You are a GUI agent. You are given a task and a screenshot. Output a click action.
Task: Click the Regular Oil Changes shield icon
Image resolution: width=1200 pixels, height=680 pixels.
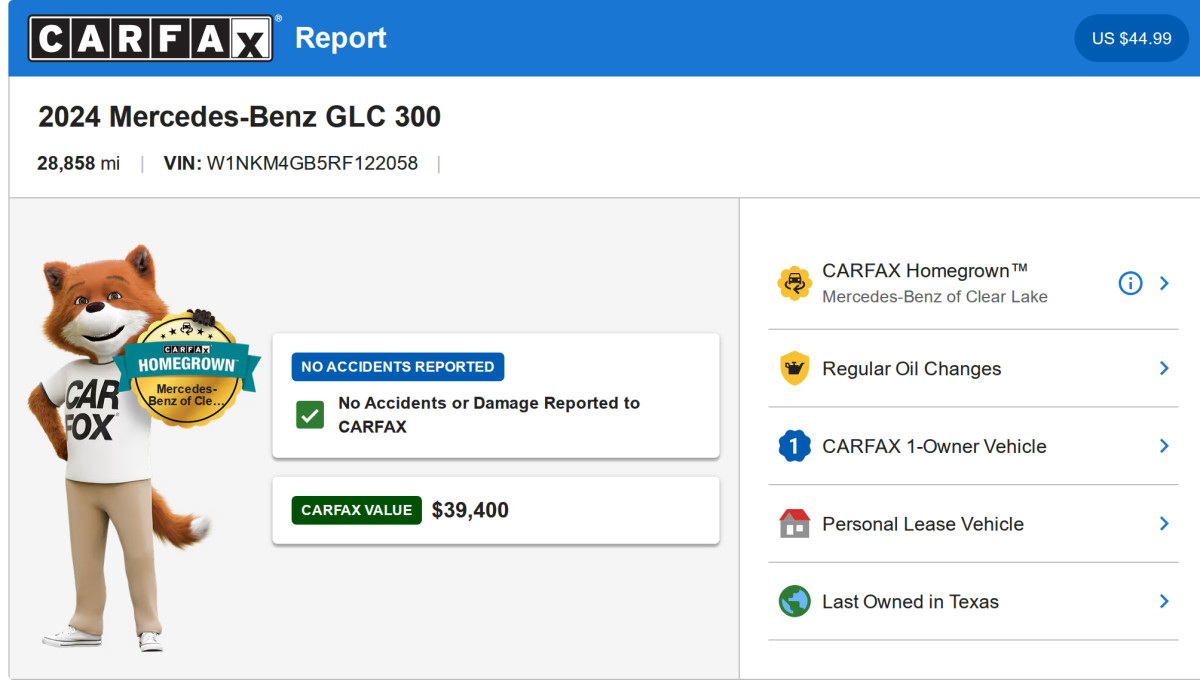pos(795,368)
